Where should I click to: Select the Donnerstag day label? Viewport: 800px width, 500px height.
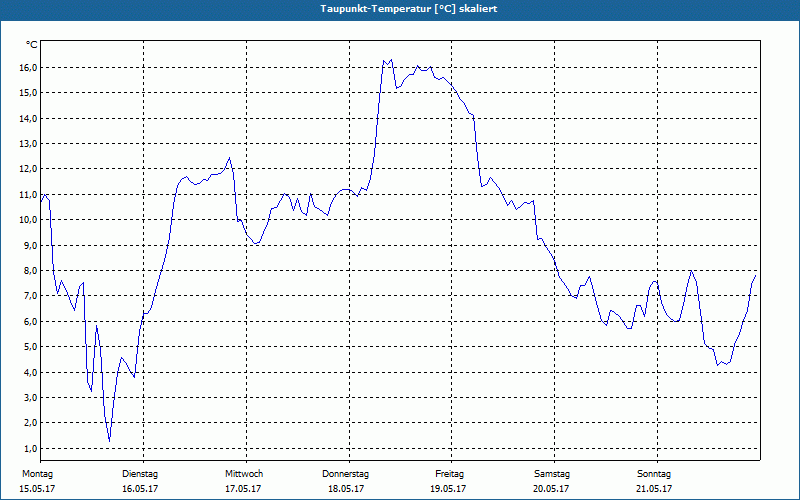[x=345, y=474]
